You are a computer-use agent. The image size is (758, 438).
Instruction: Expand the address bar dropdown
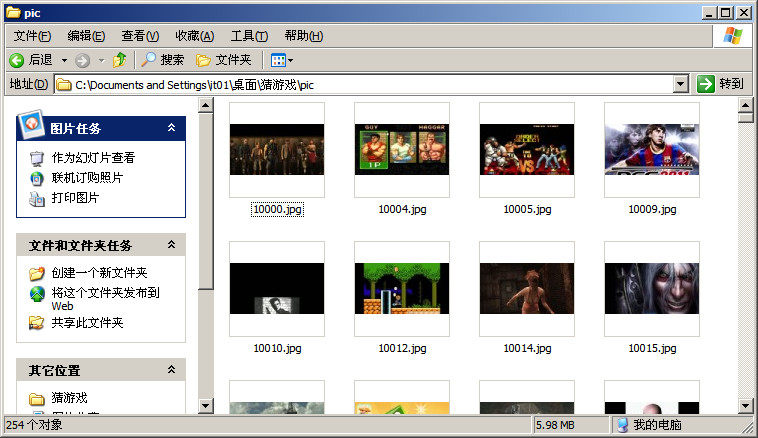tap(681, 85)
